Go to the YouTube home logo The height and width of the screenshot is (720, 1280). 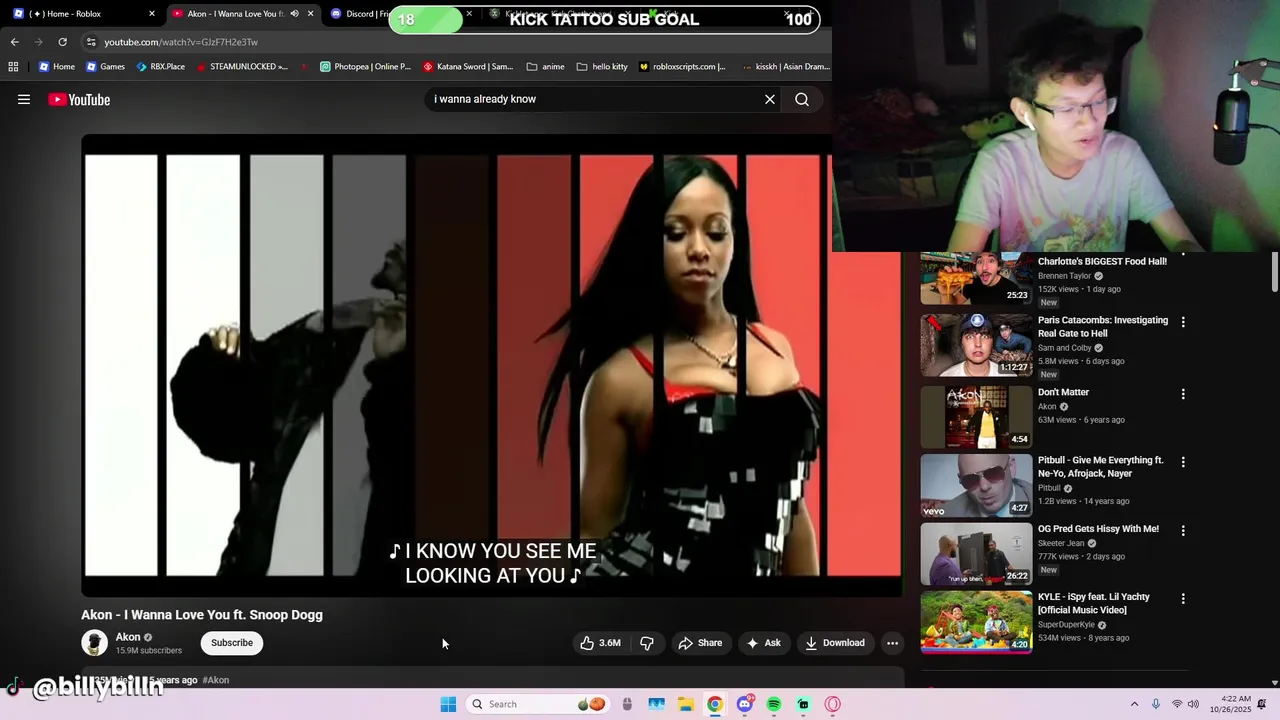pyautogui.click(x=79, y=99)
